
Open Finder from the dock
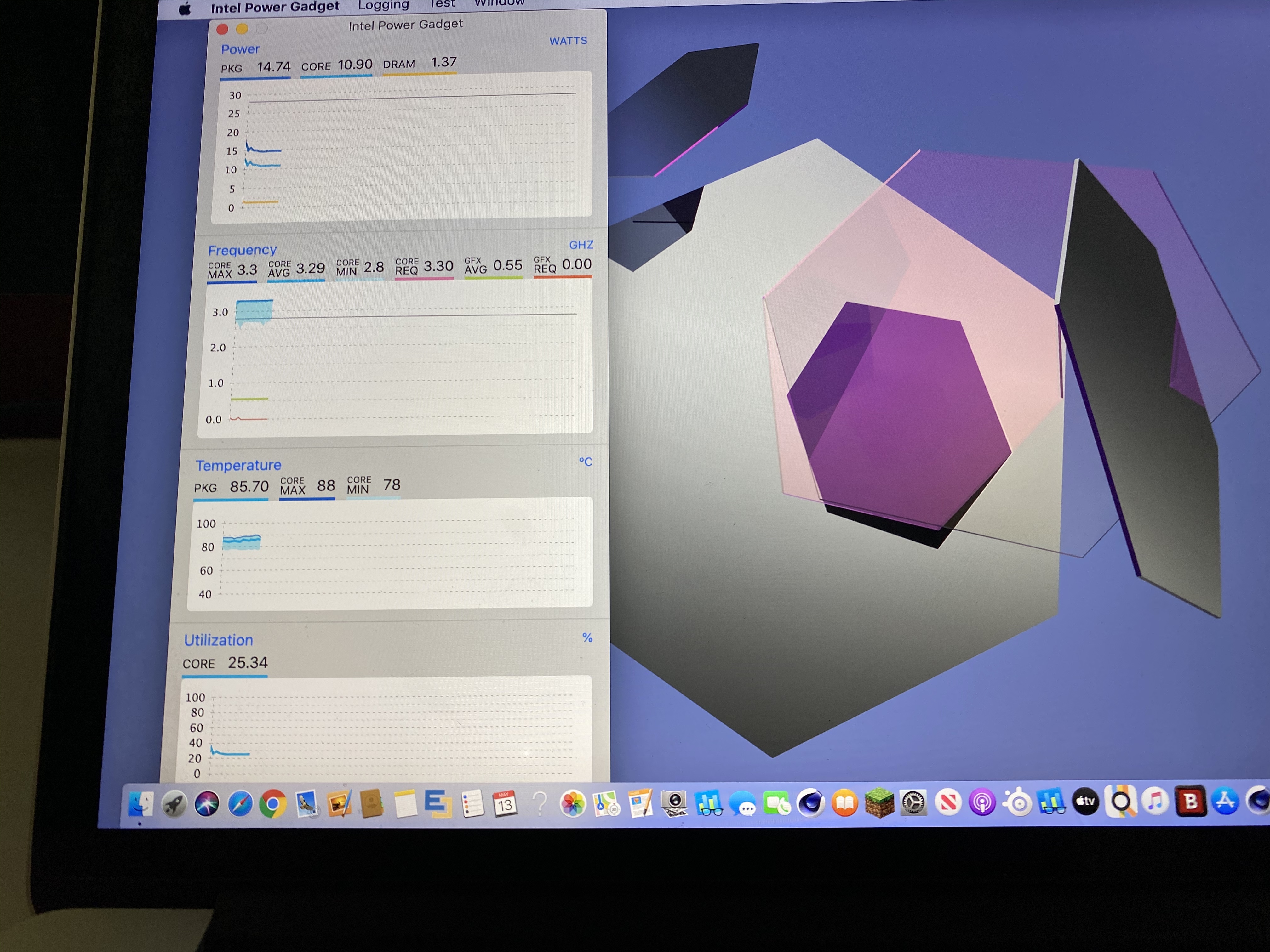[140, 804]
